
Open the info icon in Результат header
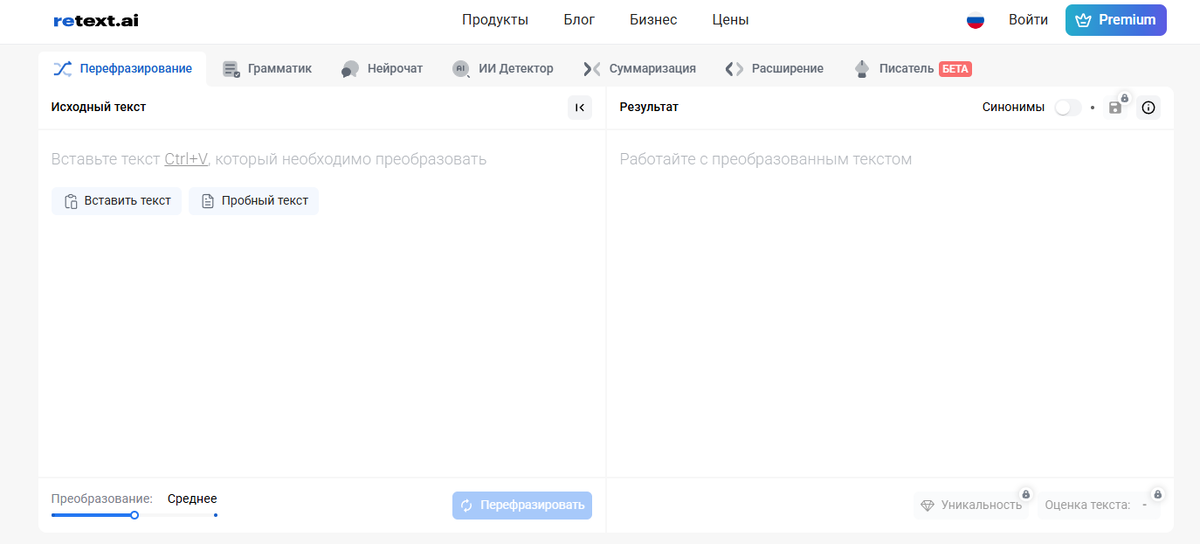[1148, 107]
